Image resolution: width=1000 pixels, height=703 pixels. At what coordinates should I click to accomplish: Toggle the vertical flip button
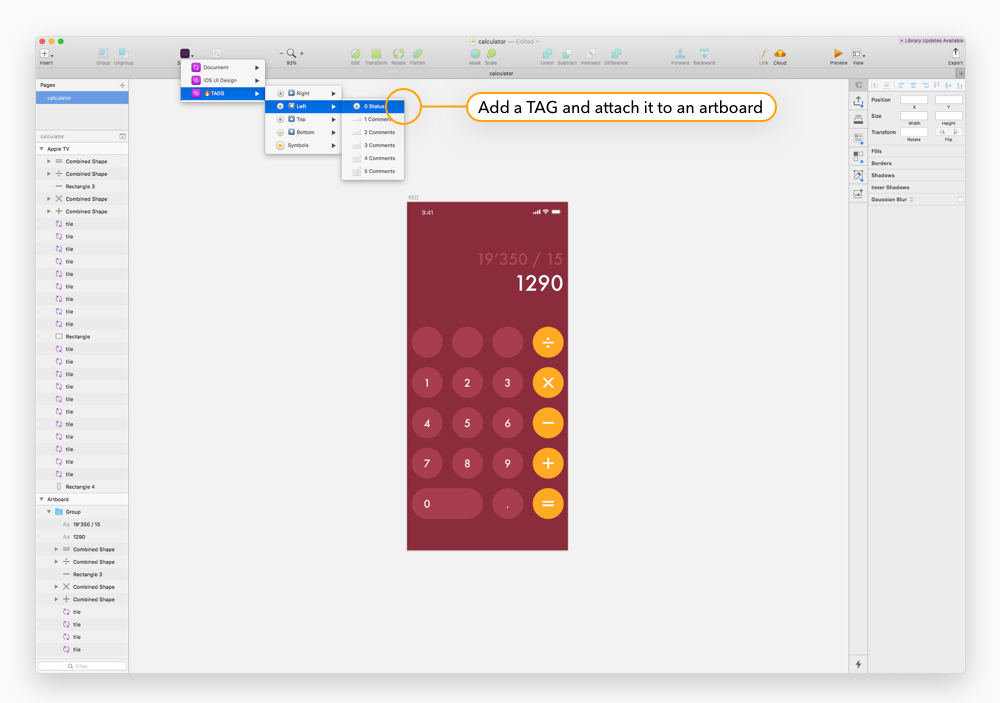[955, 132]
